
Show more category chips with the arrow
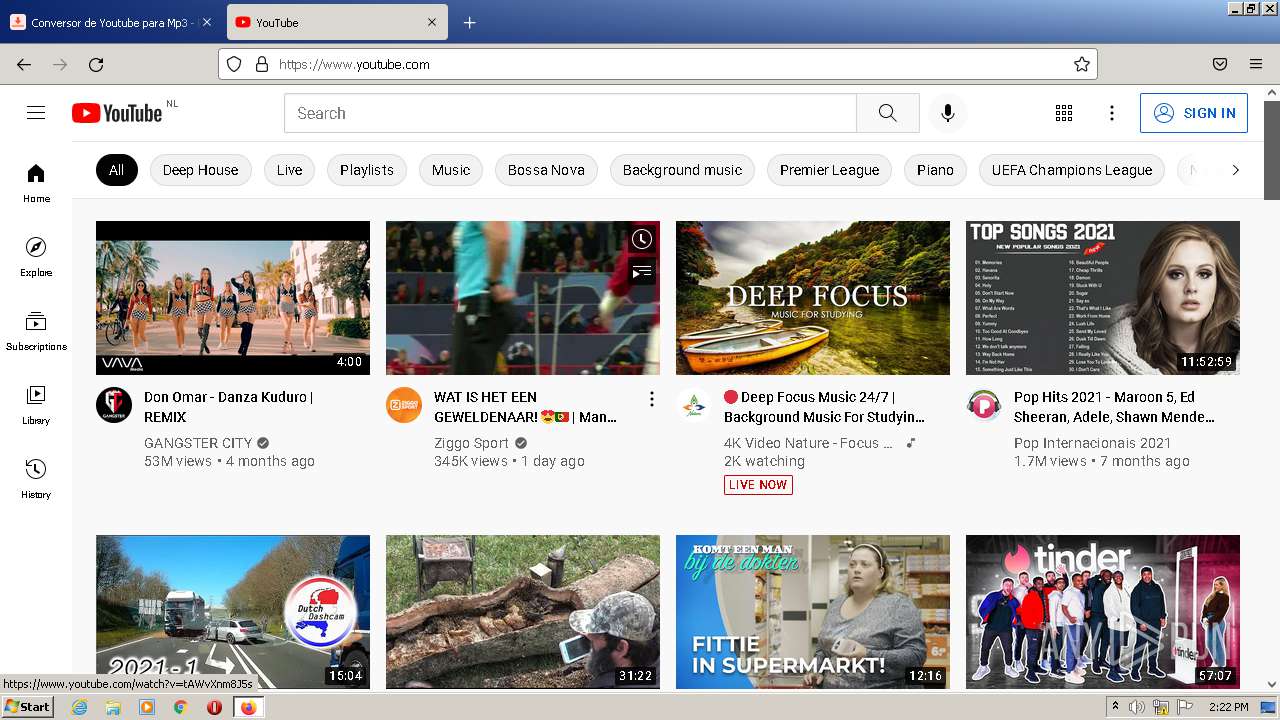(x=1236, y=170)
